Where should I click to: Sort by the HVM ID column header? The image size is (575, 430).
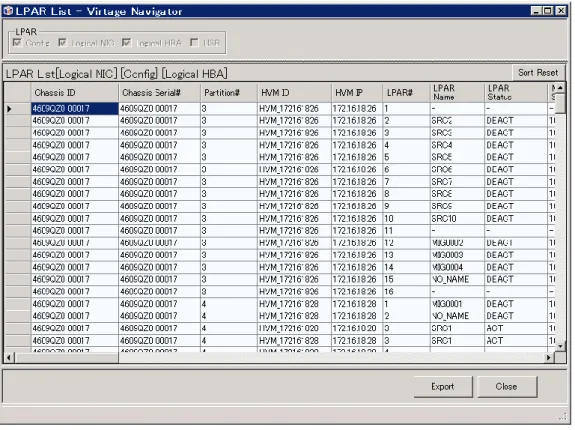(294, 93)
